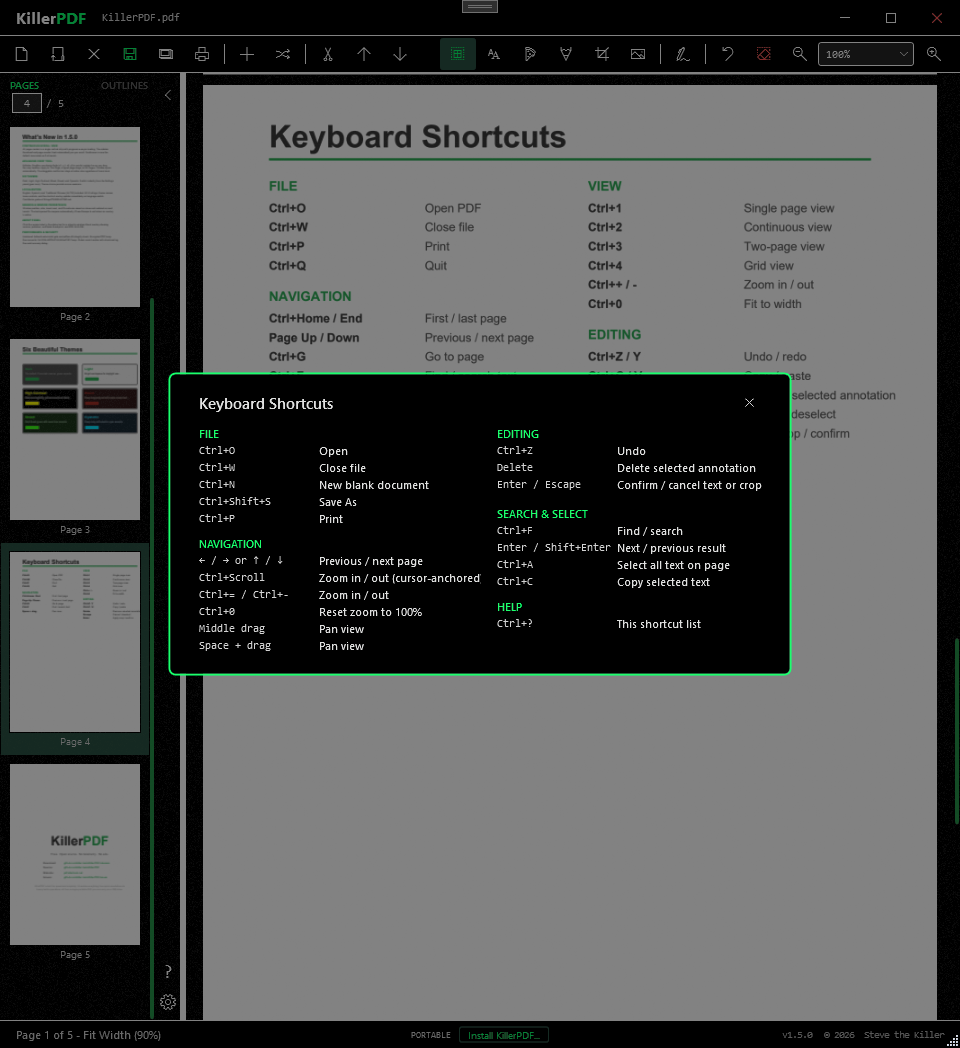The width and height of the screenshot is (960, 1048).
Task: Click 'Continuous view' in PDF page
Action: click(x=788, y=227)
